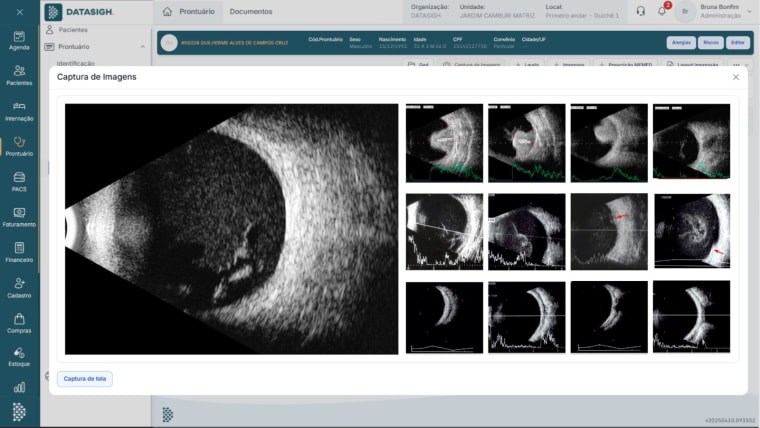
Task: Click the DATASIGH header logo
Action: coord(79,12)
